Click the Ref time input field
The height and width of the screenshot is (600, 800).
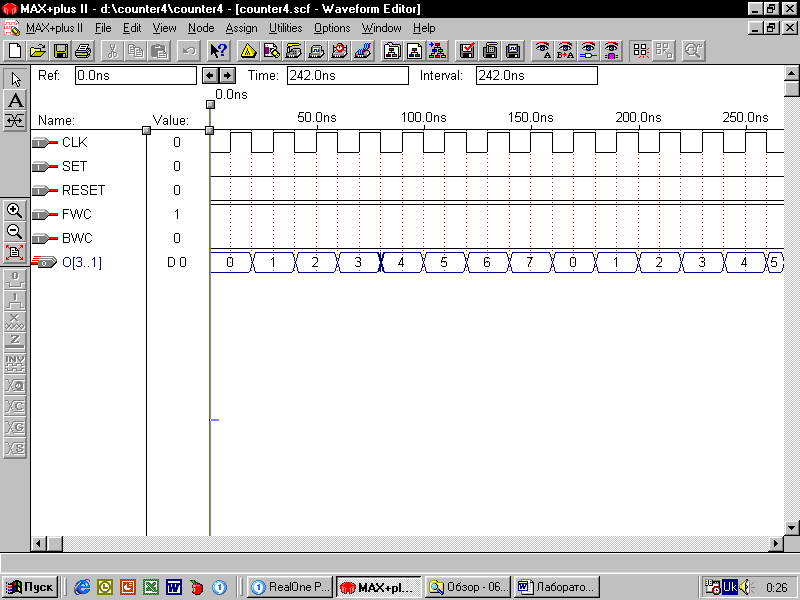click(x=135, y=75)
